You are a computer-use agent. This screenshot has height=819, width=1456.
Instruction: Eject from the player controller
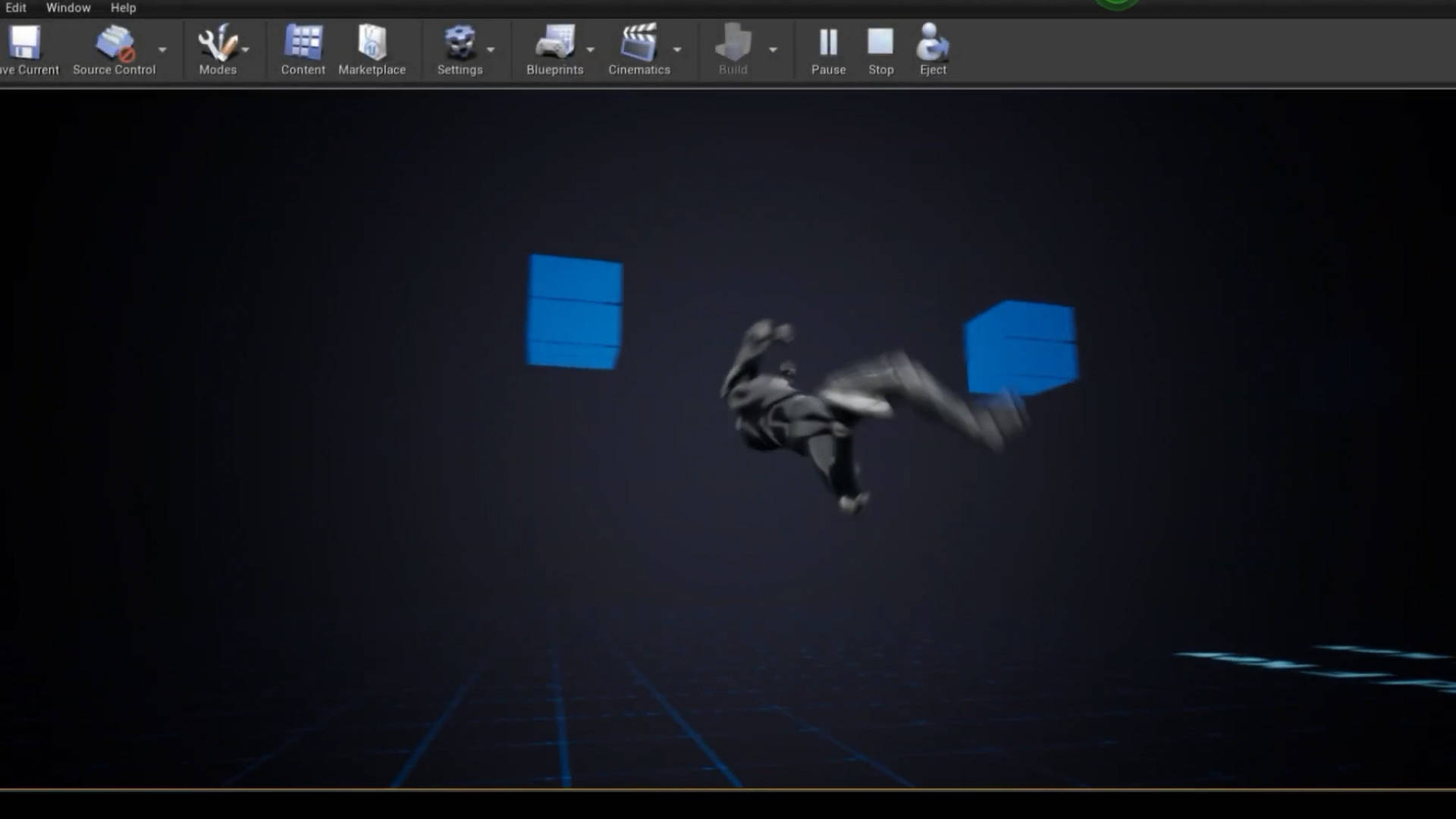[x=933, y=50]
